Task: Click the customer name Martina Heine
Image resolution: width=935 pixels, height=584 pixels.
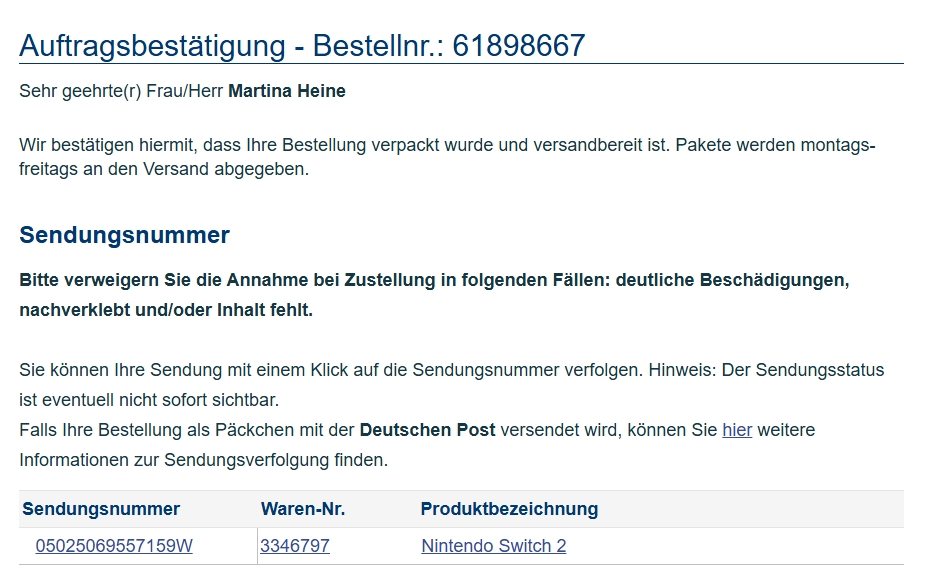Action: [x=287, y=91]
